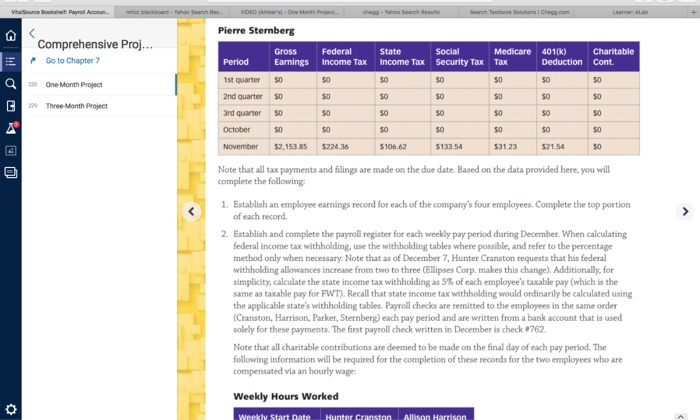Viewport: 700px width, 420px height.
Task: Click the Period column header
Action: point(244,57)
